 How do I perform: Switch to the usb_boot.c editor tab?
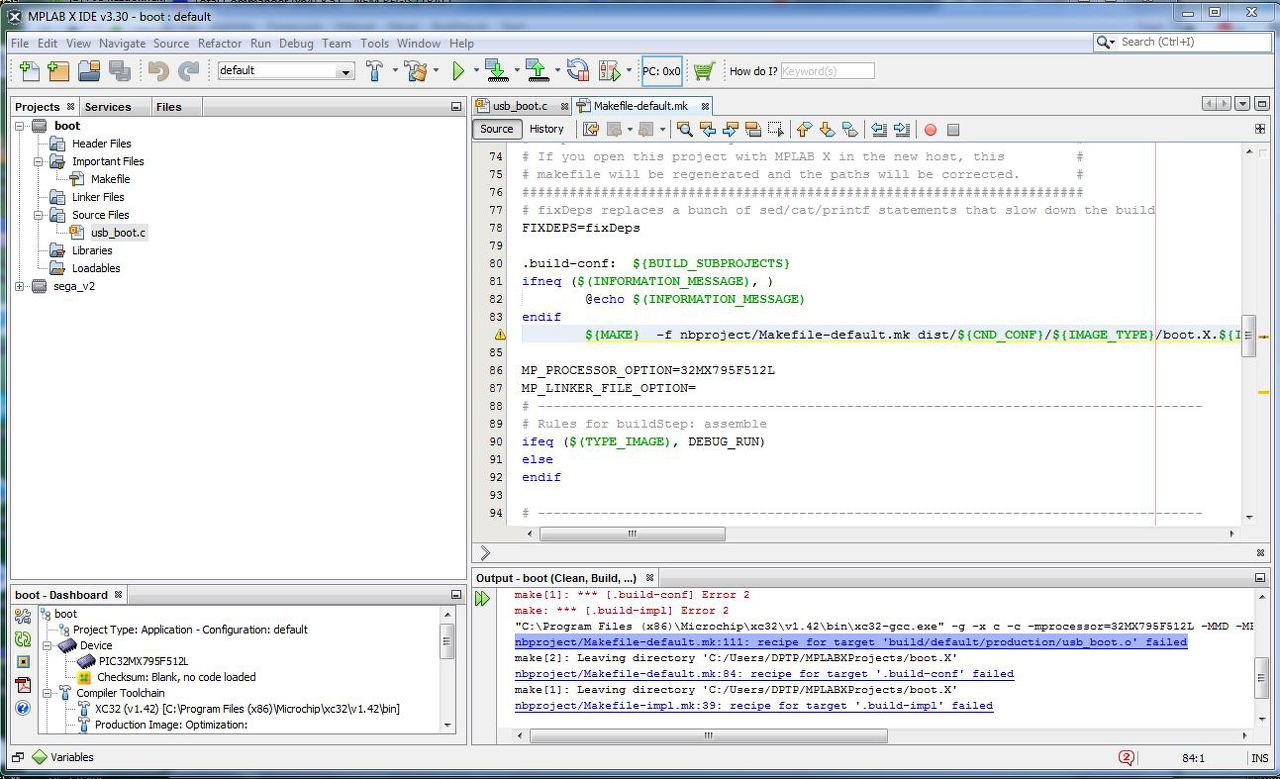520,106
